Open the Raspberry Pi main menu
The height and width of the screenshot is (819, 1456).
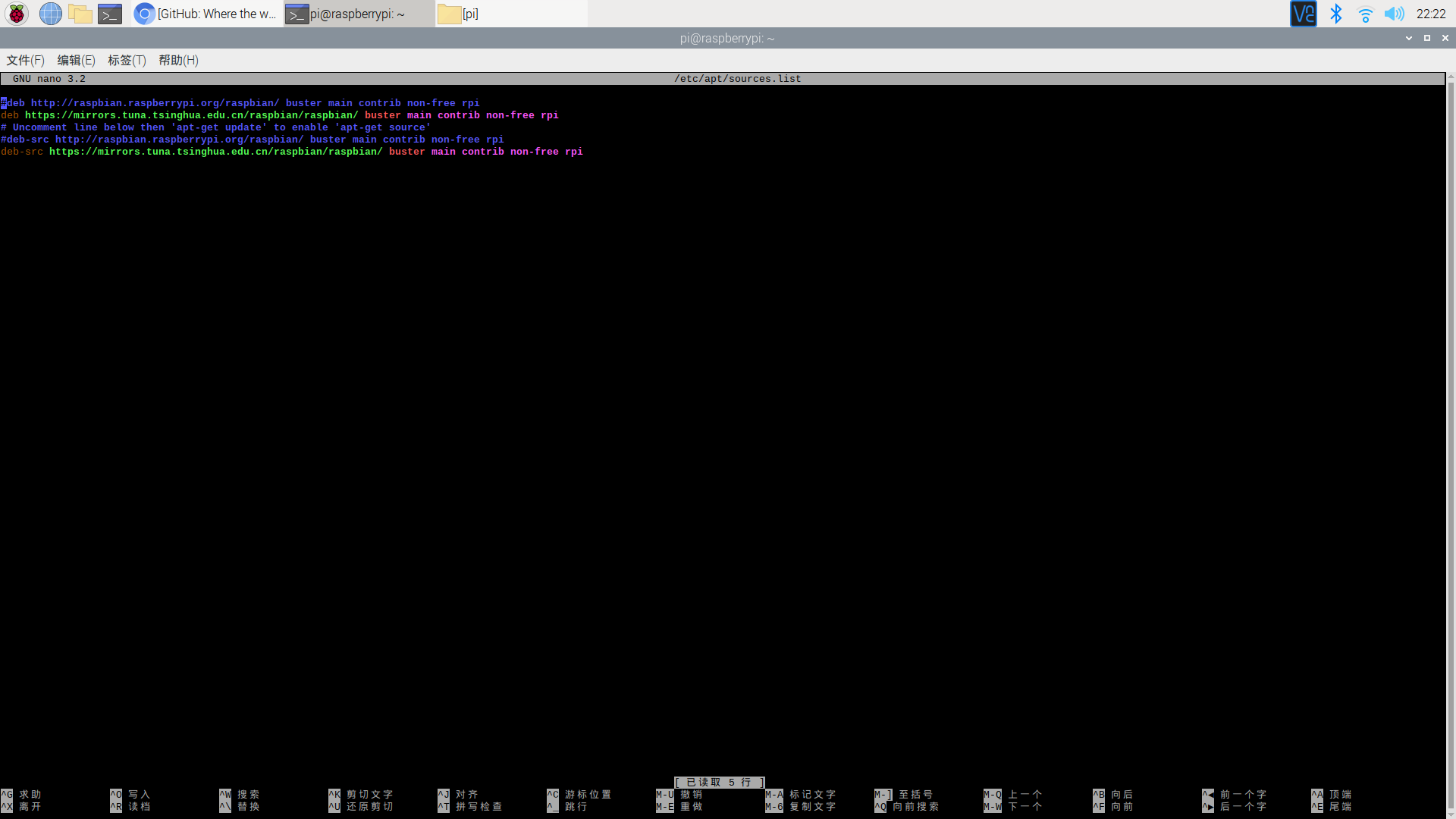click(x=17, y=14)
